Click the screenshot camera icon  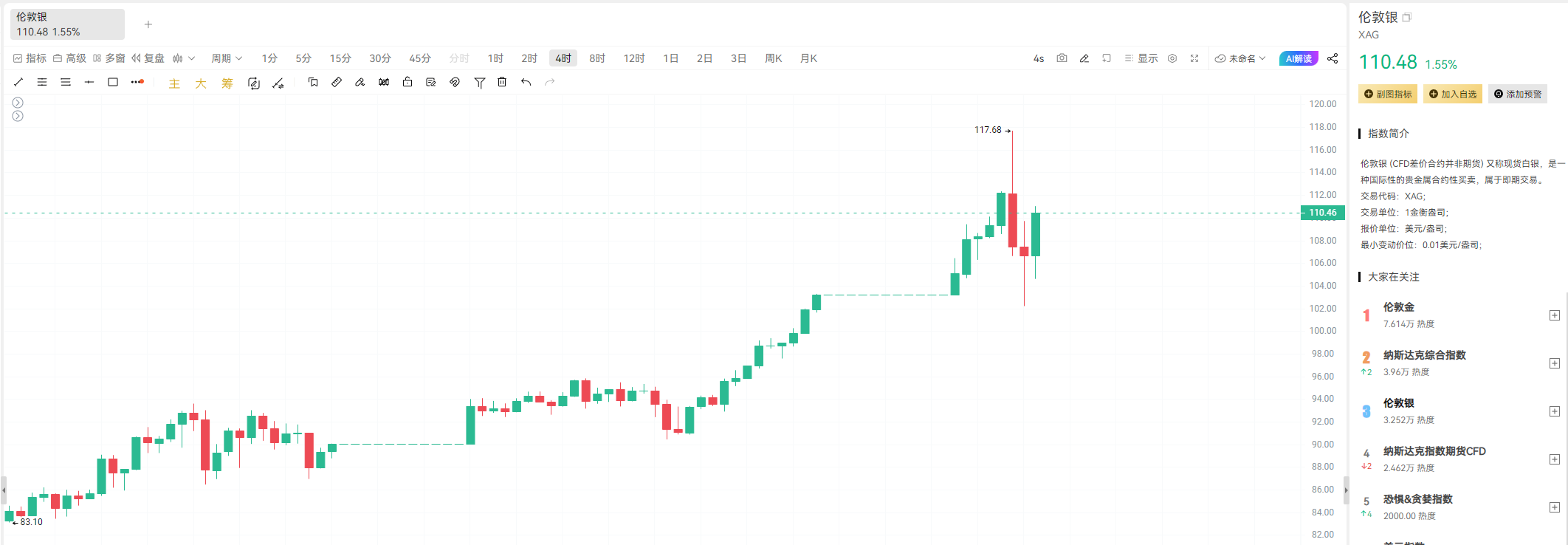pos(1062,58)
